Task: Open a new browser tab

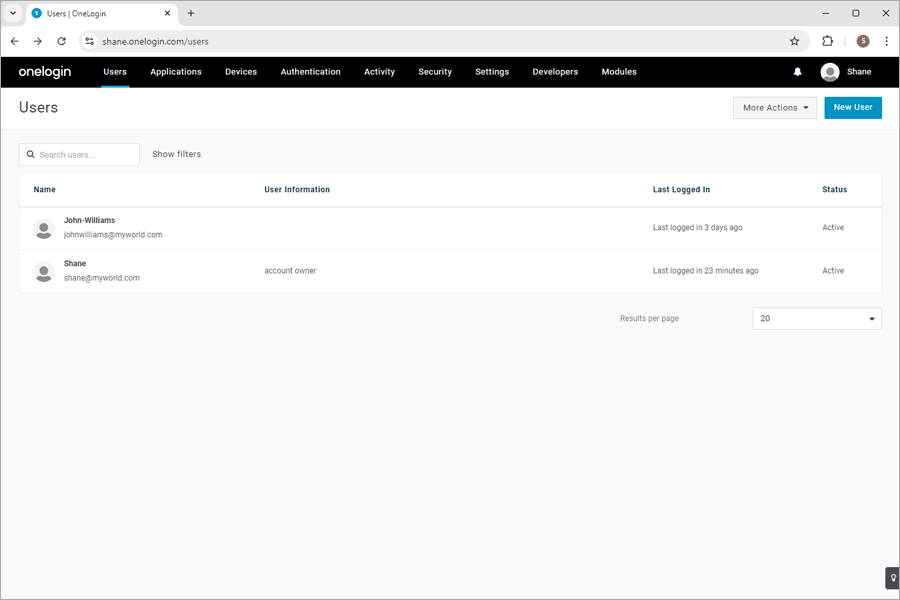Action: 191,13
